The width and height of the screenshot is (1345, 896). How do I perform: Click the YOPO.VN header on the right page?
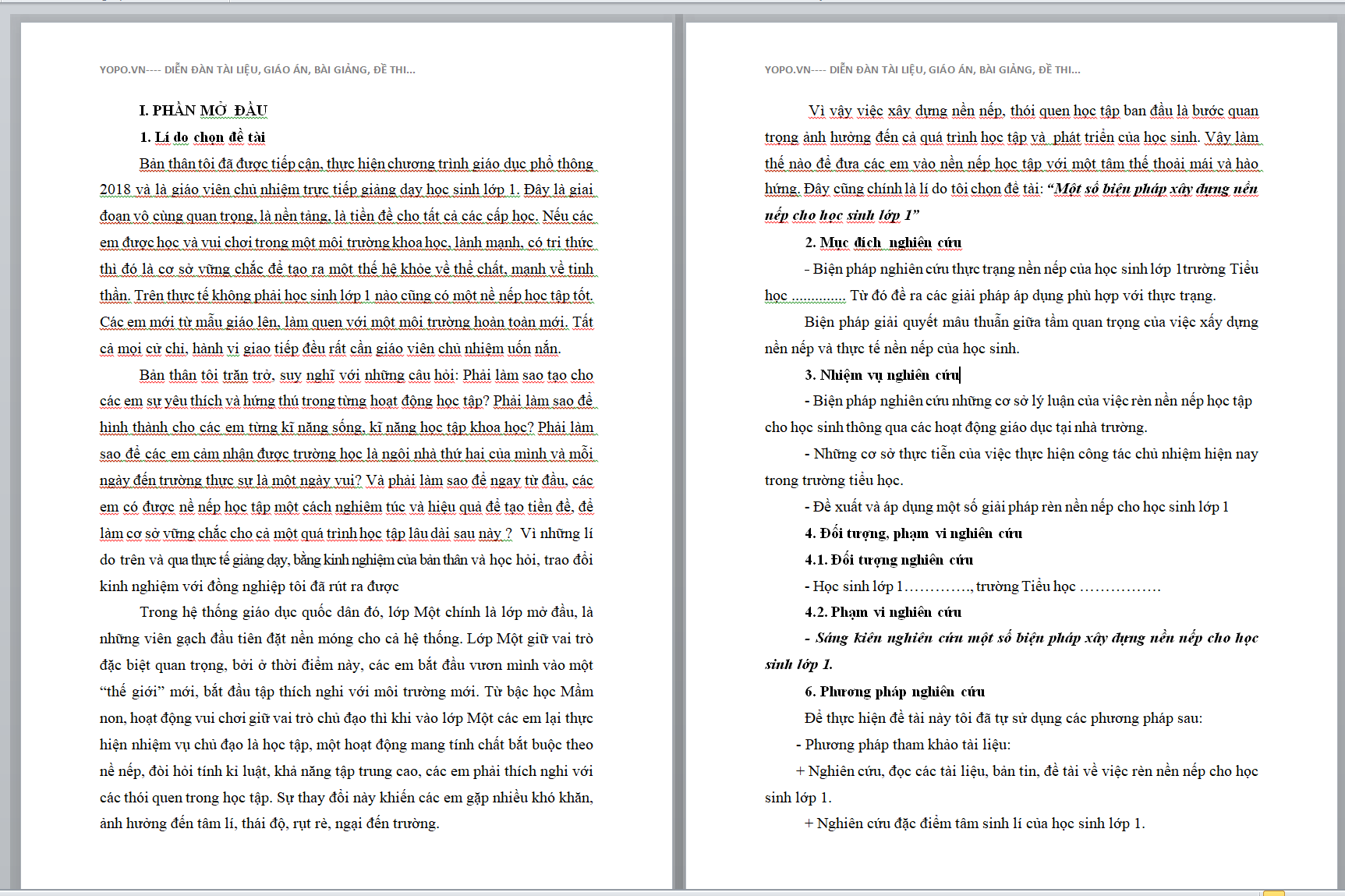tap(922, 69)
